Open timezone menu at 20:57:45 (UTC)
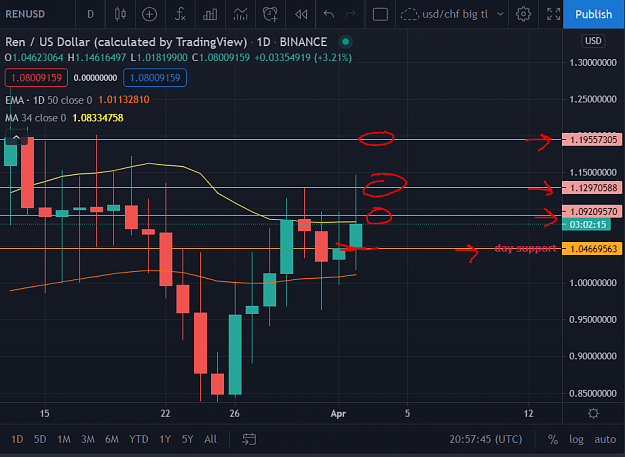This screenshot has height=457, width=625. click(486, 439)
